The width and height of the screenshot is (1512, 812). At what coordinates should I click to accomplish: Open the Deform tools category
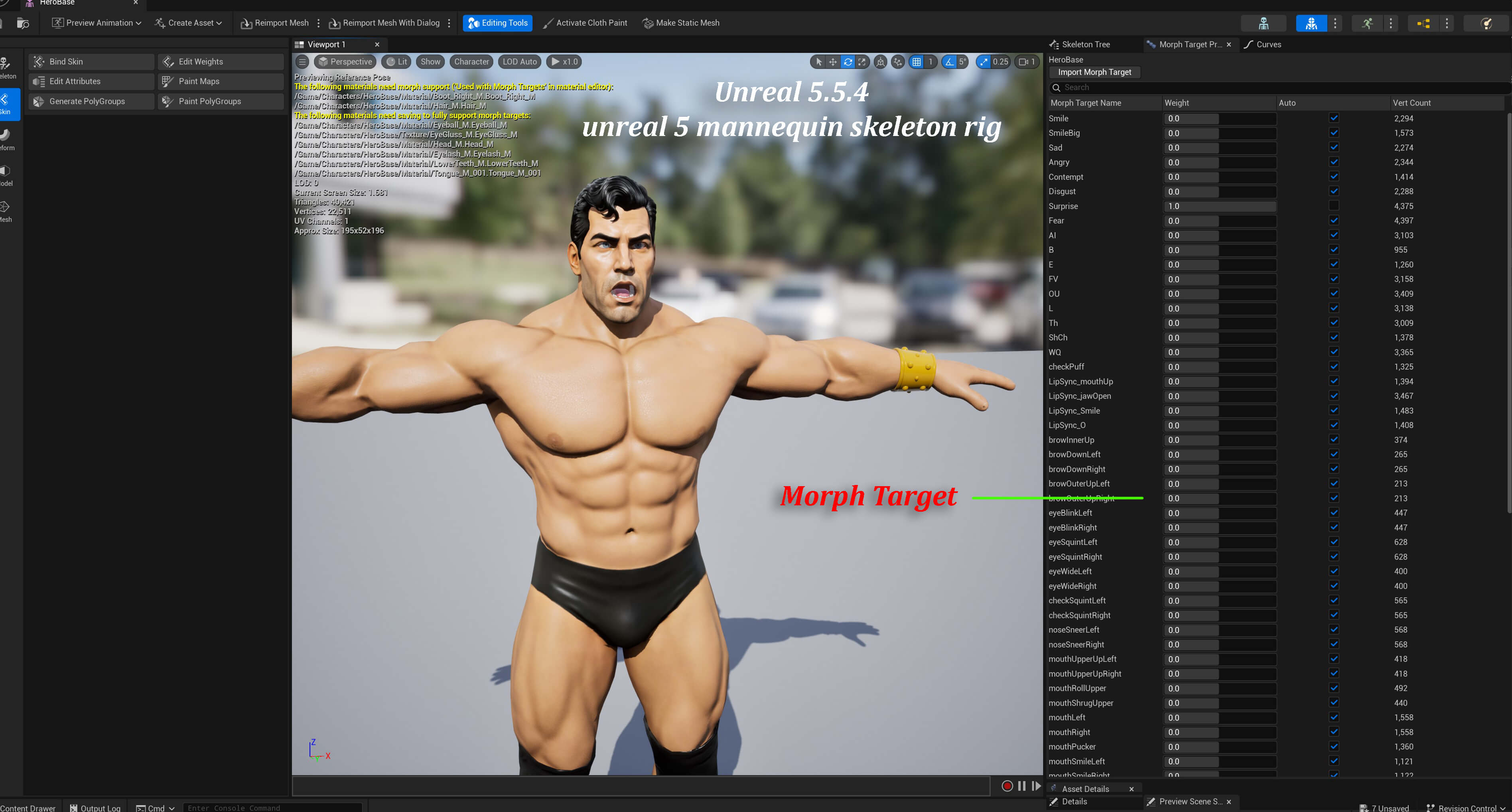point(8,140)
